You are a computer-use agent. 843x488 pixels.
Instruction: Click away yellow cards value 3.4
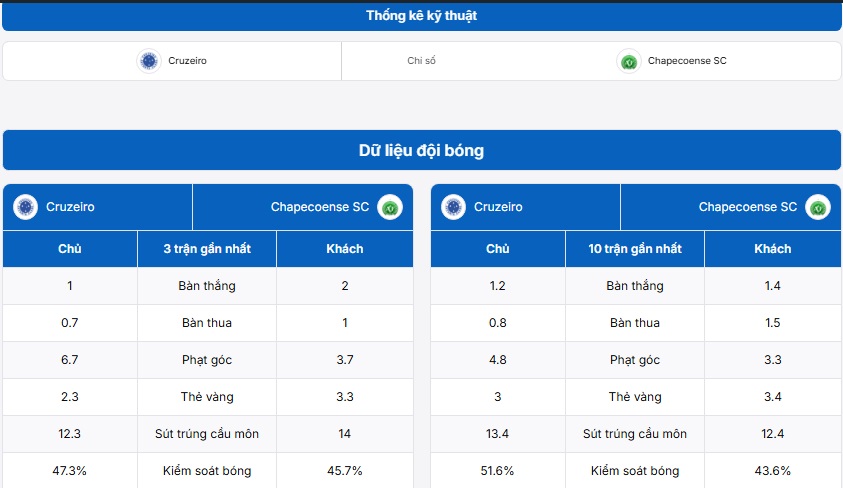pyautogui.click(x=773, y=397)
